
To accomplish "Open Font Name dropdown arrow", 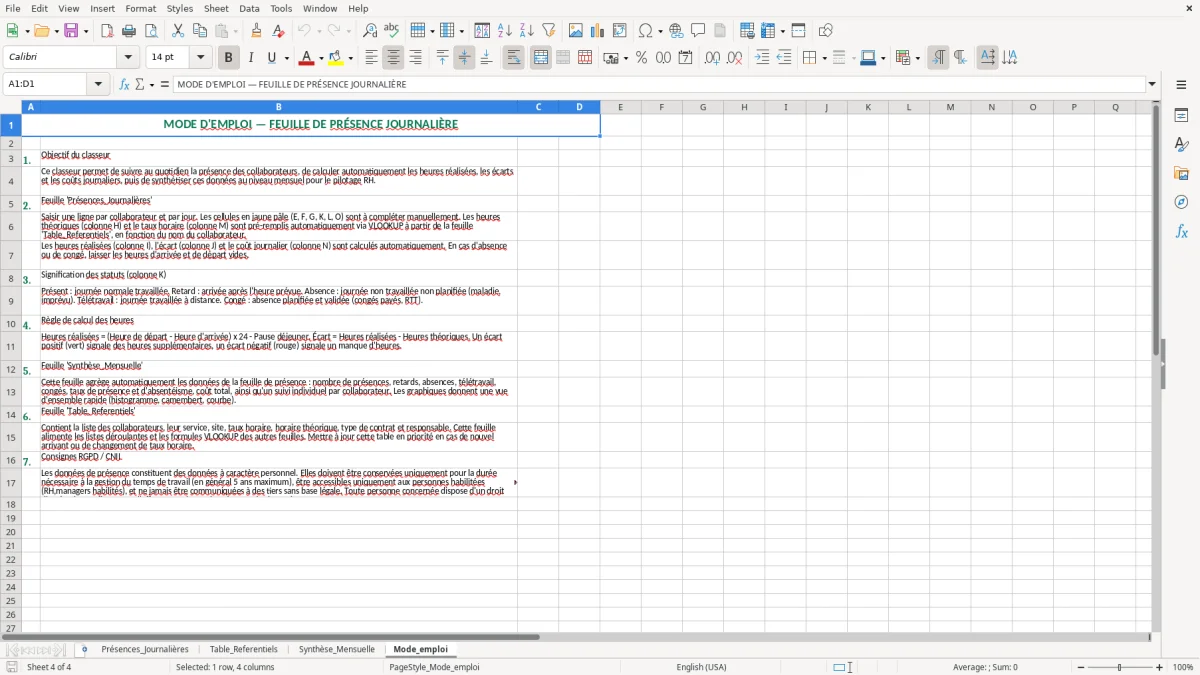I will 128,58.
